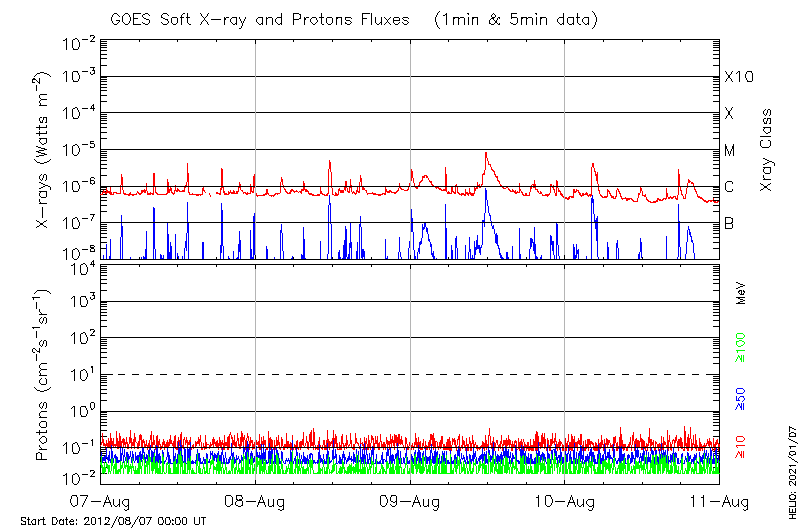Click the 07-Aug date label on the time axis
Screen dimensions: 800x530
pos(100,500)
